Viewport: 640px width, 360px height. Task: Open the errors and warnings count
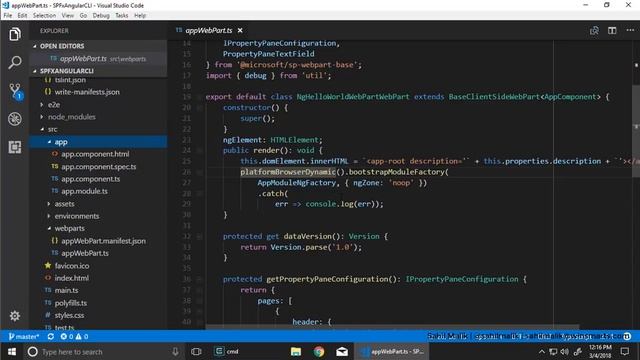pos(74,337)
